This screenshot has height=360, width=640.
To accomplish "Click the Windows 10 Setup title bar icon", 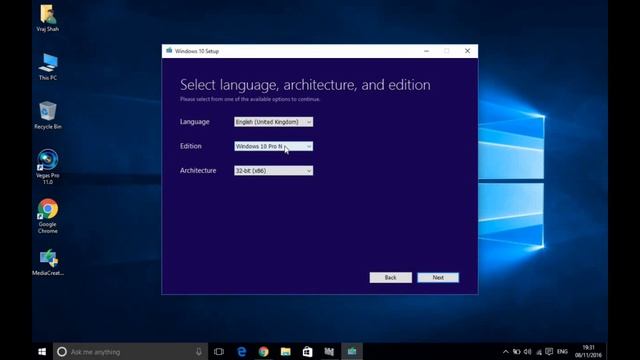I will tap(169, 51).
